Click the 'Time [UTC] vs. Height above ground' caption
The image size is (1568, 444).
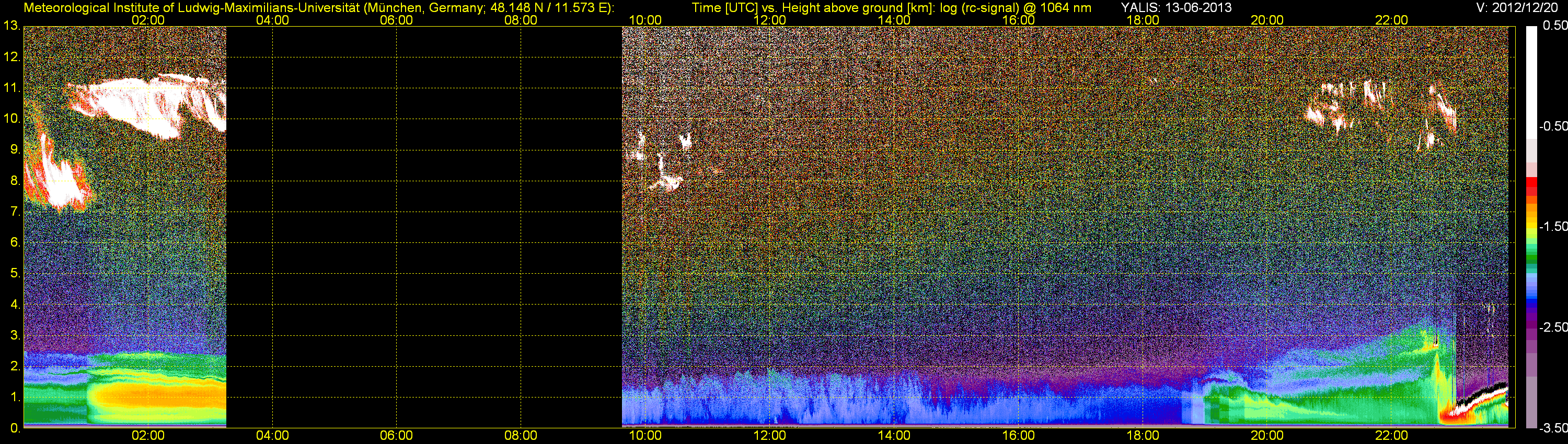pos(892,7)
